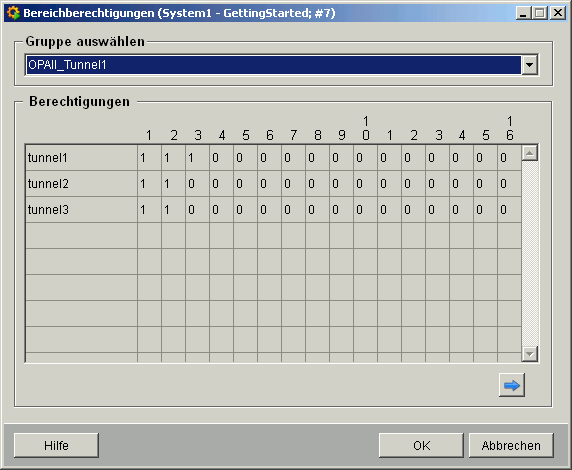Click the Abbrechen button
572x470 pixels.
click(x=511, y=446)
